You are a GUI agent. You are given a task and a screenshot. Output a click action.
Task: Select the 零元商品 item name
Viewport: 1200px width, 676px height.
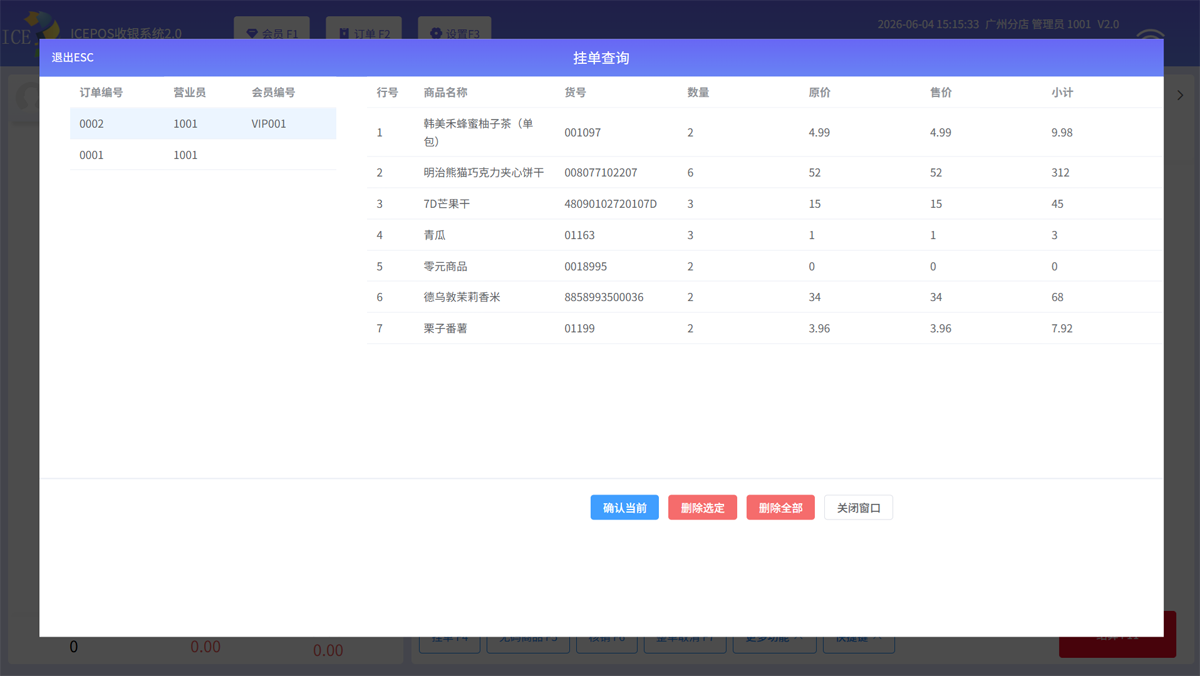pos(445,266)
